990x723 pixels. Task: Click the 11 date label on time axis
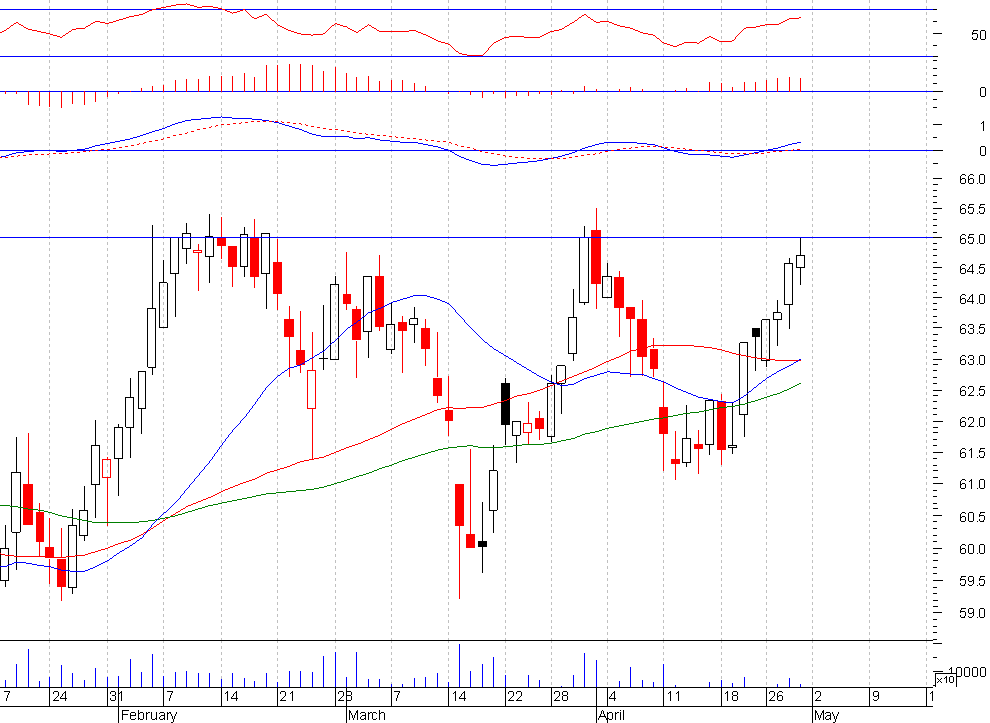point(674,696)
